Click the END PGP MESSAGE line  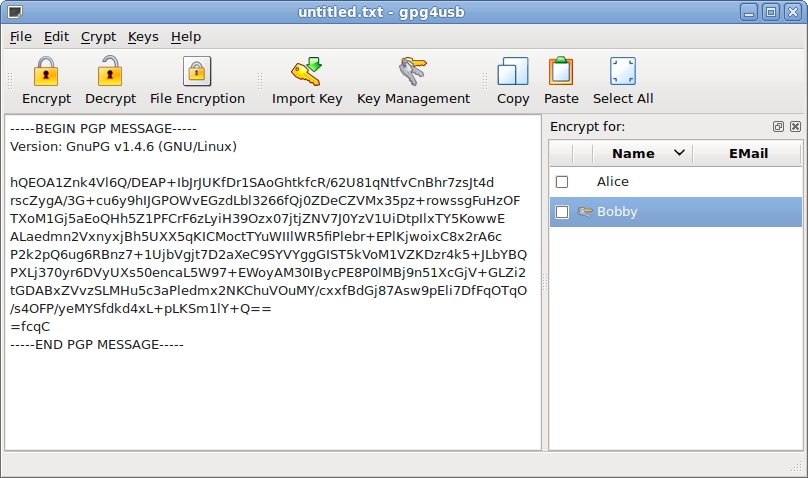pyautogui.click(x=97, y=345)
